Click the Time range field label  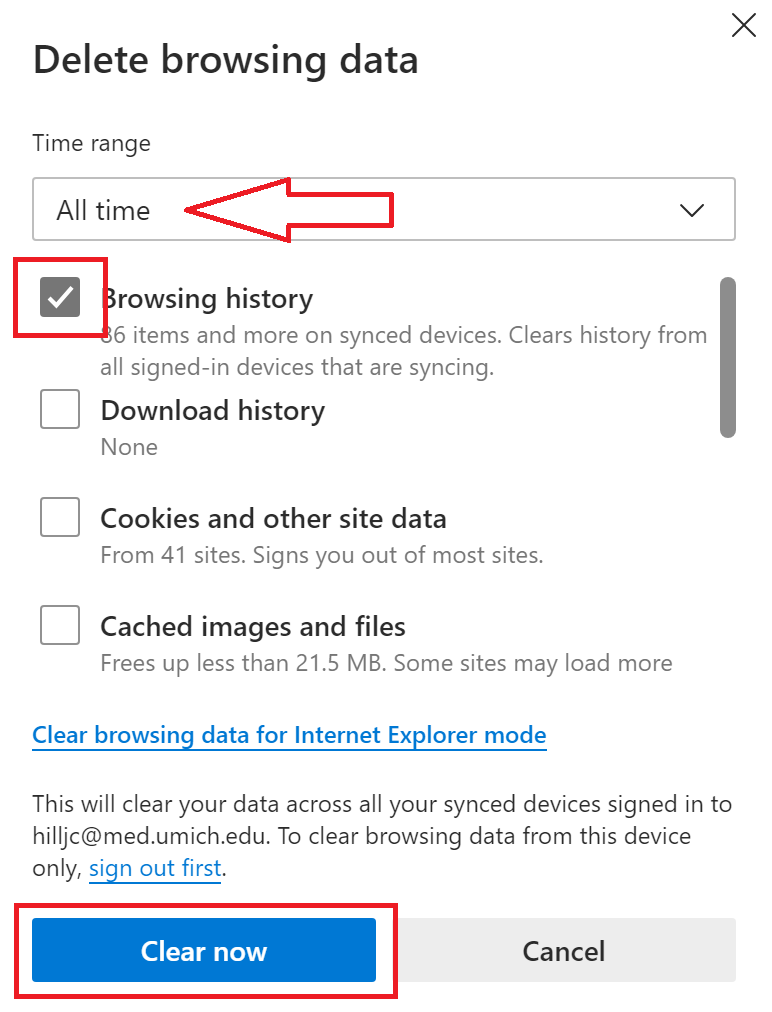click(x=91, y=143)
